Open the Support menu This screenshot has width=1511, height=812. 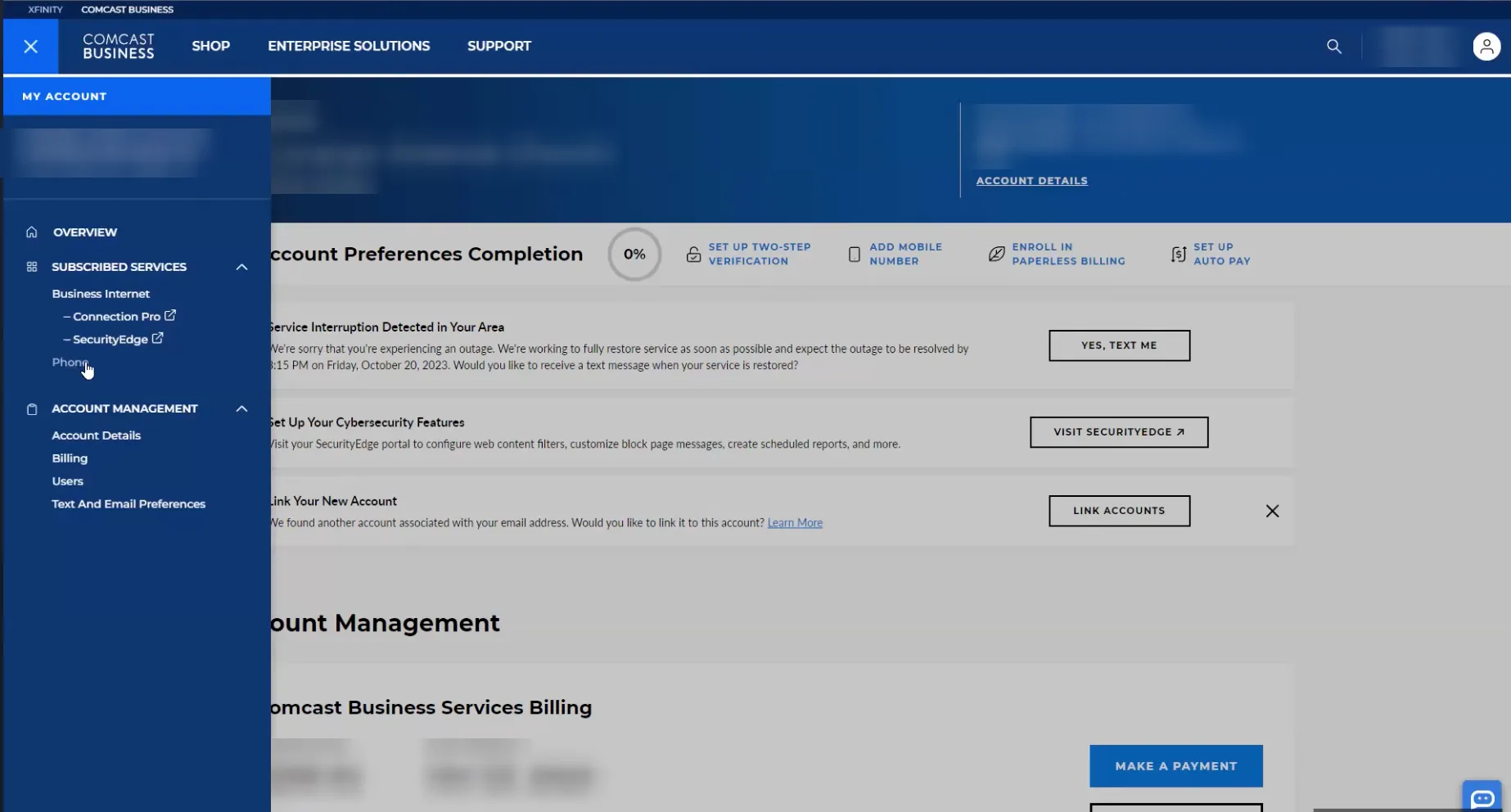(499, 47)
